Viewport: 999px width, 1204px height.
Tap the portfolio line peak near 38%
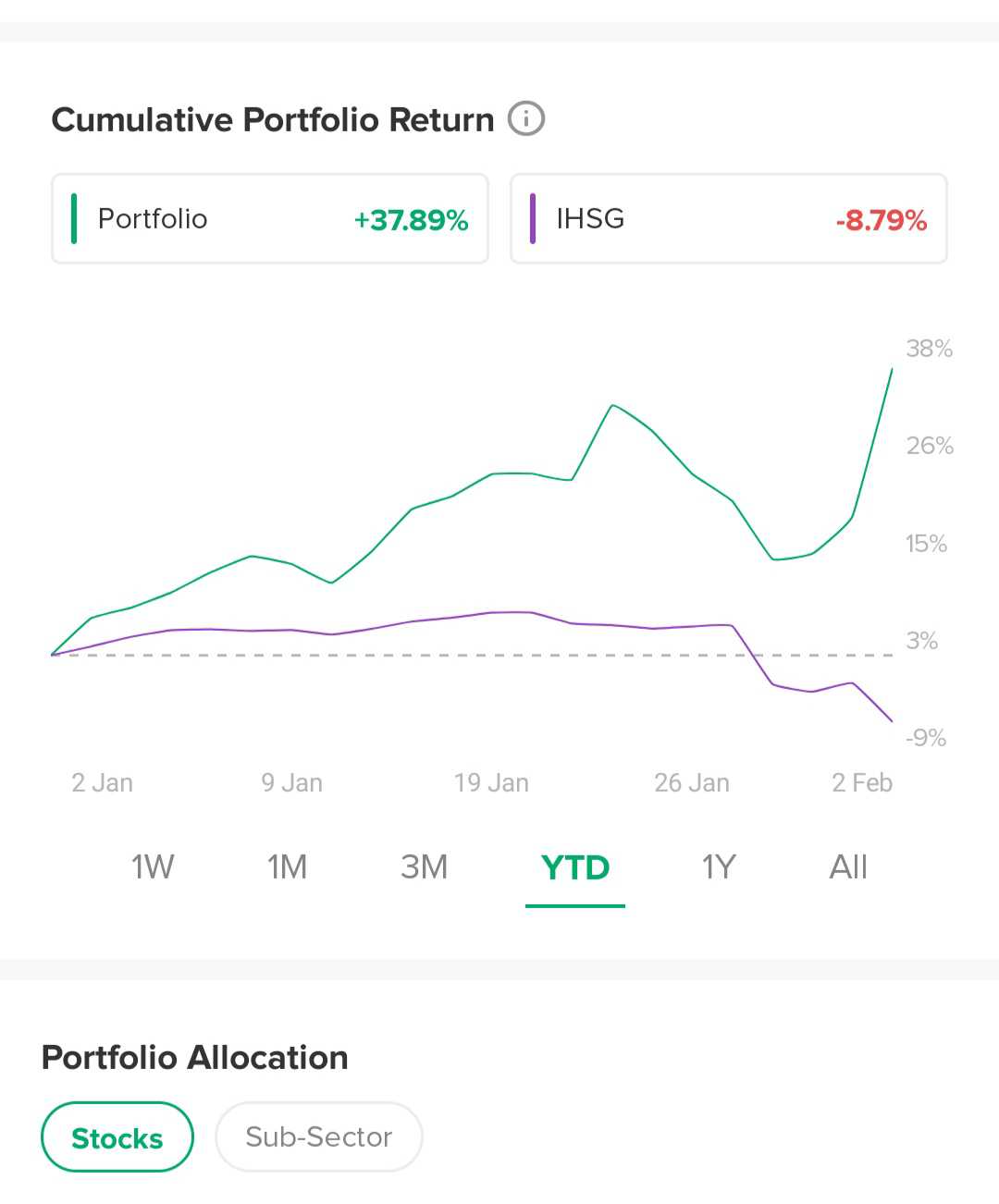click(x=892, y=369)
